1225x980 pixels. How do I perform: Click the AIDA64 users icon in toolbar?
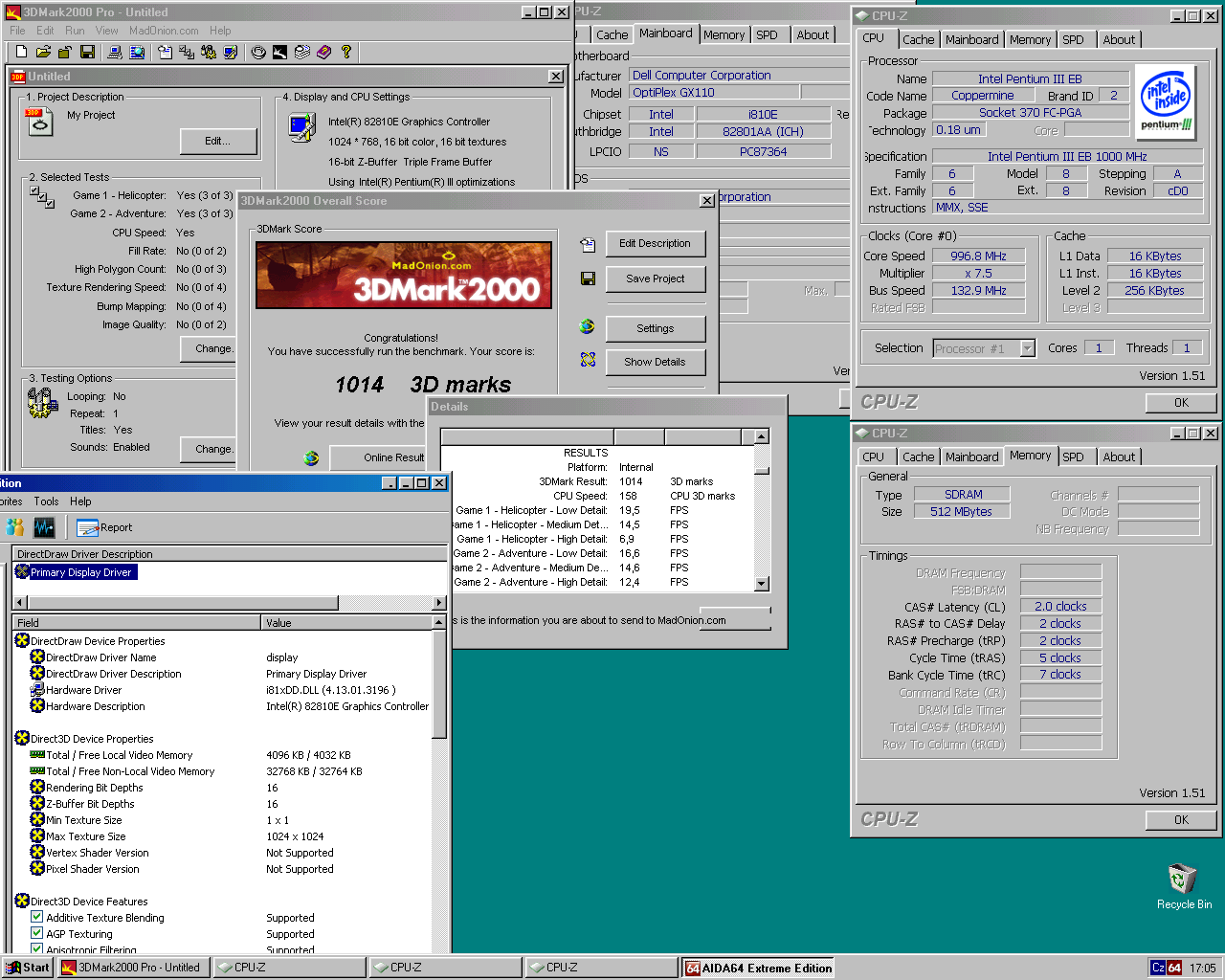pyautogui.click(x=15, y=526)
